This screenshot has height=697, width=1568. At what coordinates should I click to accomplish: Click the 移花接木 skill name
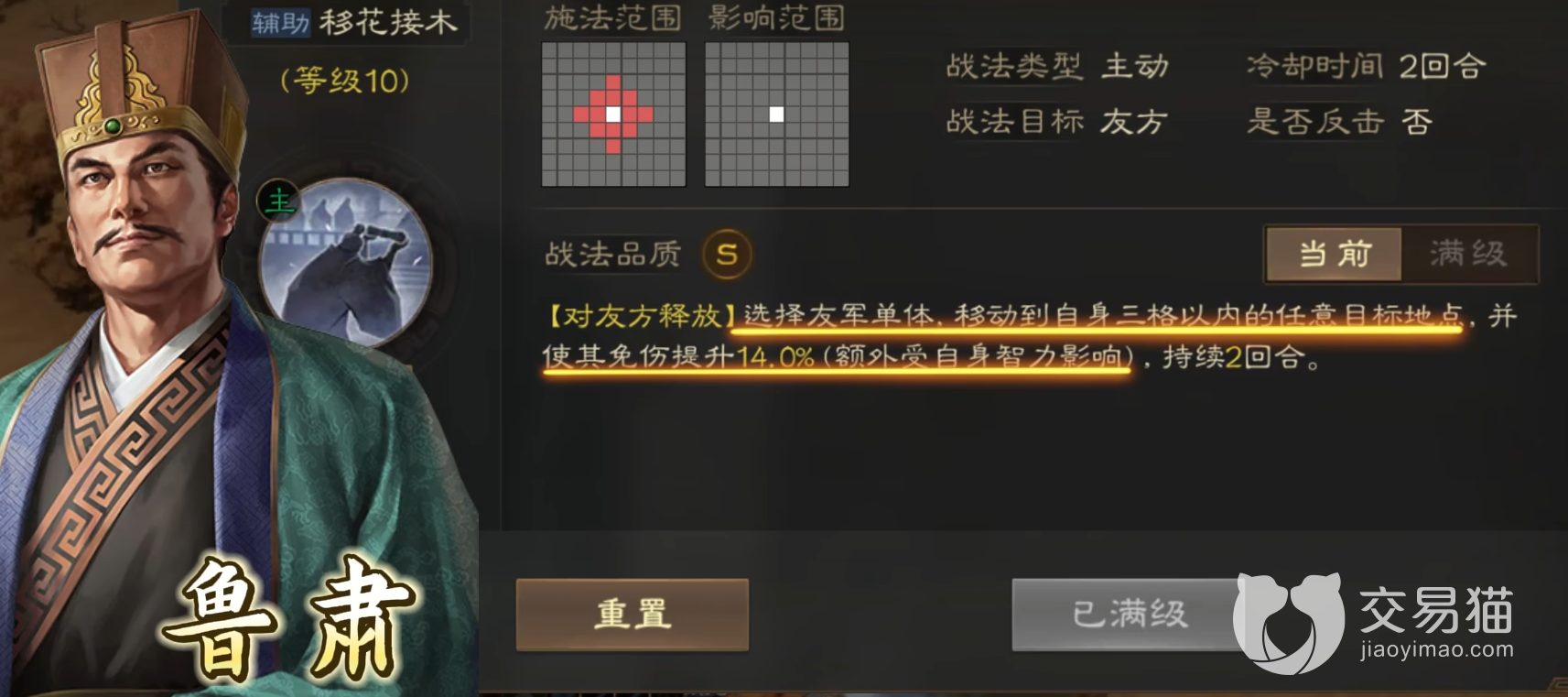point(387,22)
